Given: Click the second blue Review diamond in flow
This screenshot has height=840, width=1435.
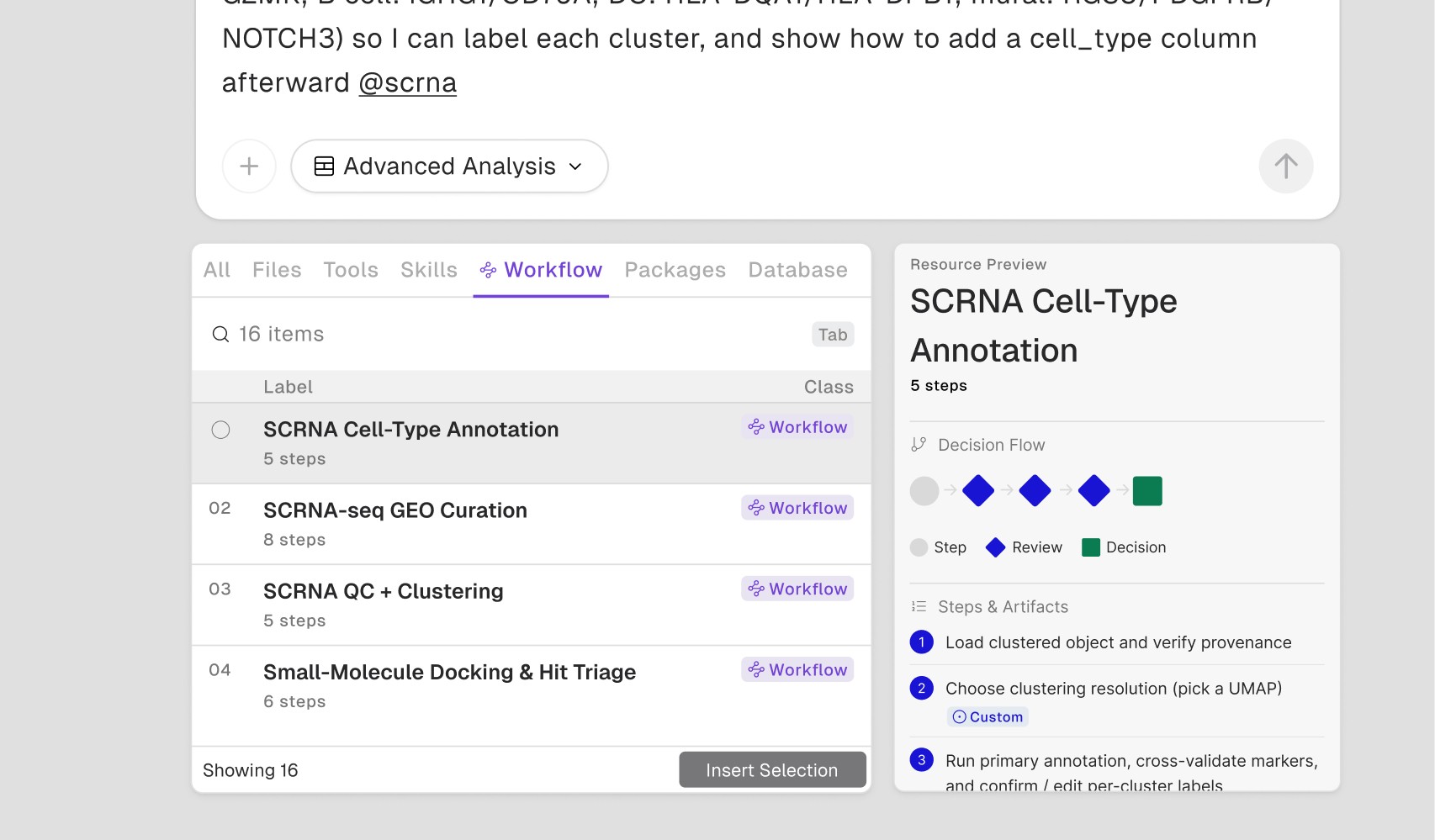Looking at the screenshot, I should coord(1035,491).
